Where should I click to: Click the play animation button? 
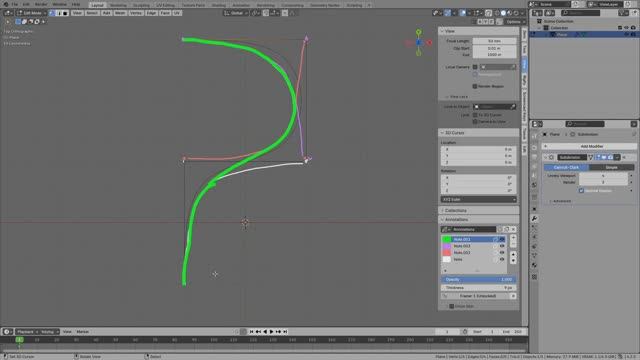pyautogui.click(x=271, y=332)
